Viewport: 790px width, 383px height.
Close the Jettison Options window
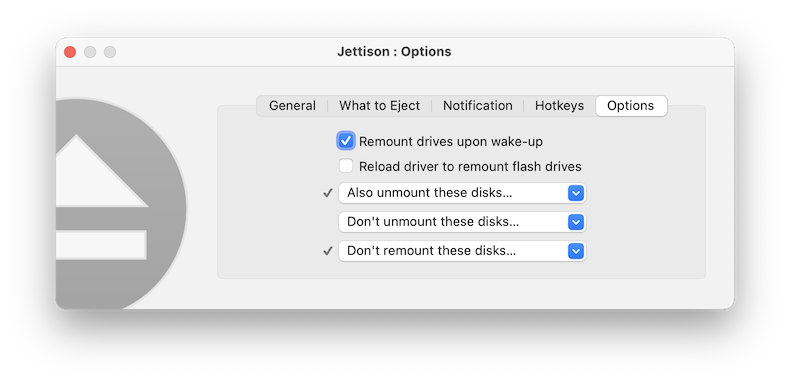[70, 52]
